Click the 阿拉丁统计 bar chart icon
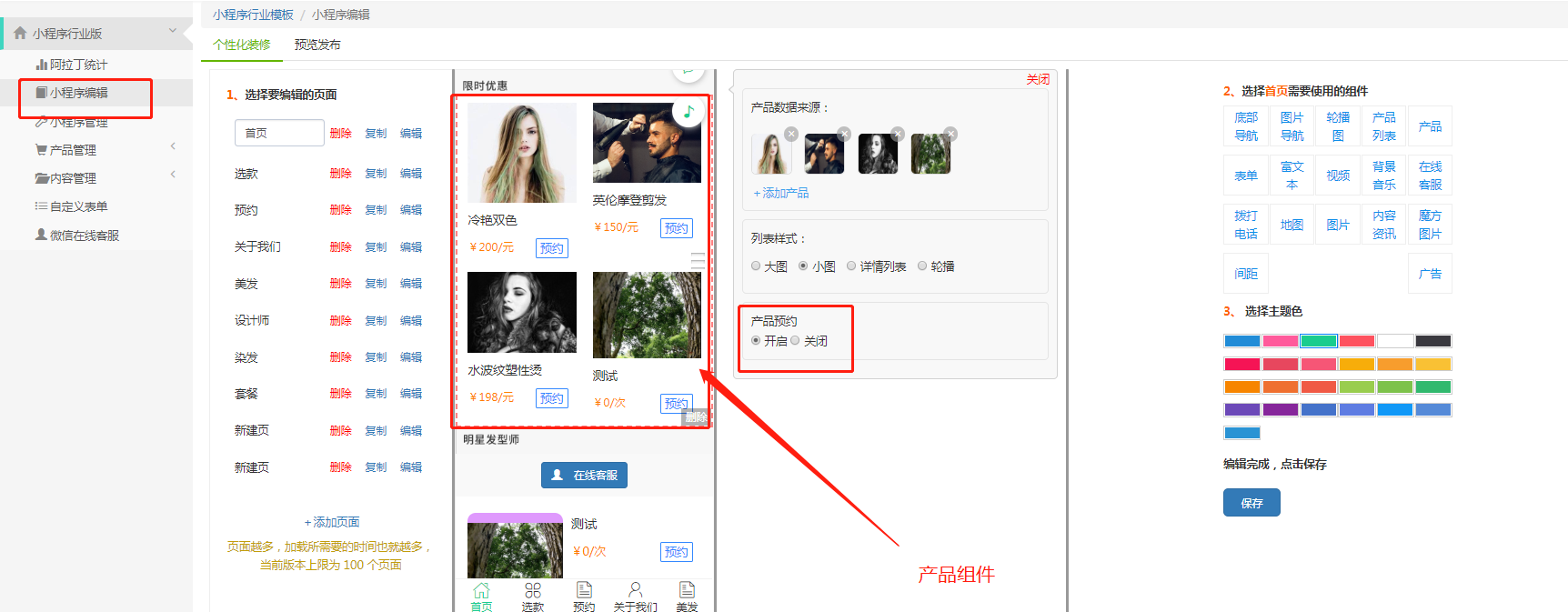1568x612 pixels. [x=41, y=65]
